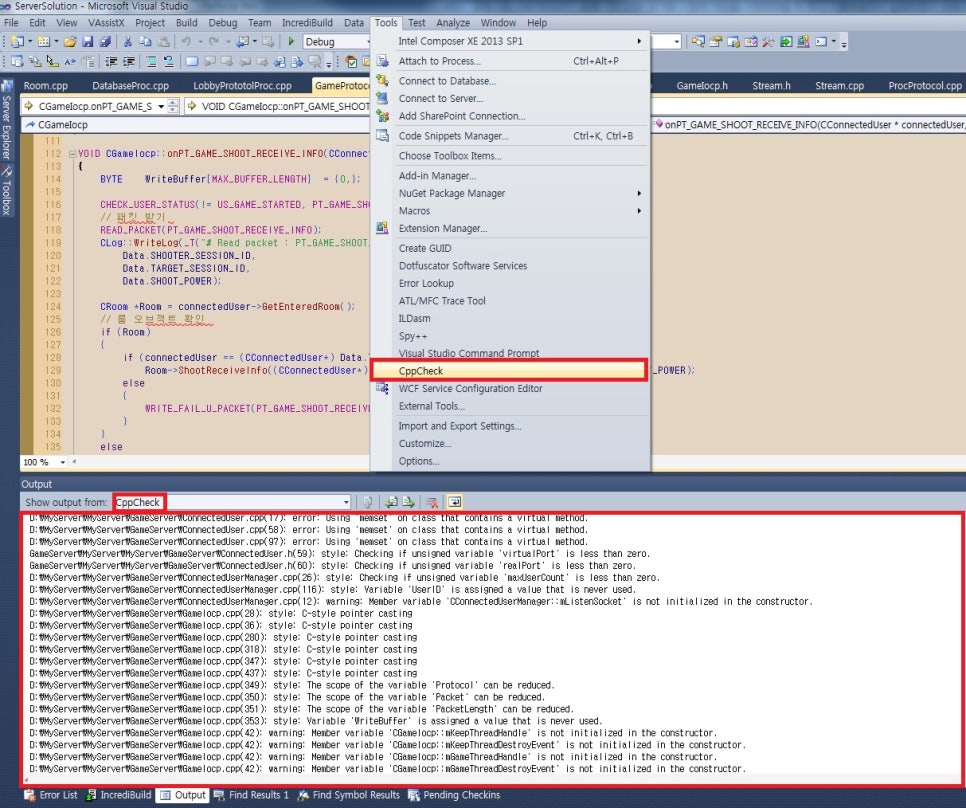Open the Toolbox icon with crossed tools
The height and width of the screenshot is (808, 966).
pyautogui.click(x=768, y=41)
